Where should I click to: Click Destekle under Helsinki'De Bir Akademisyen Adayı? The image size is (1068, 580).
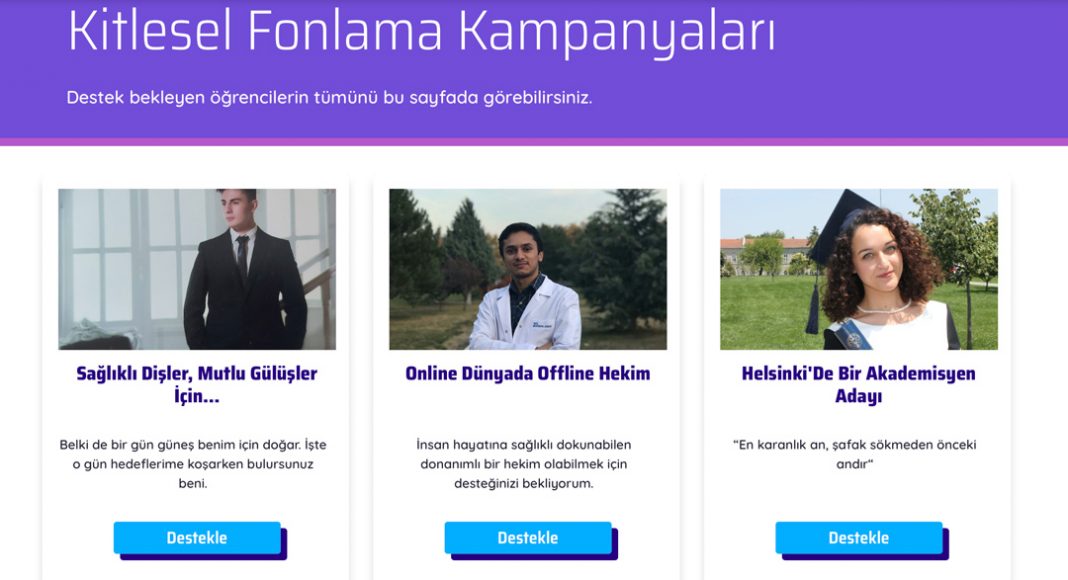[859, 538]
